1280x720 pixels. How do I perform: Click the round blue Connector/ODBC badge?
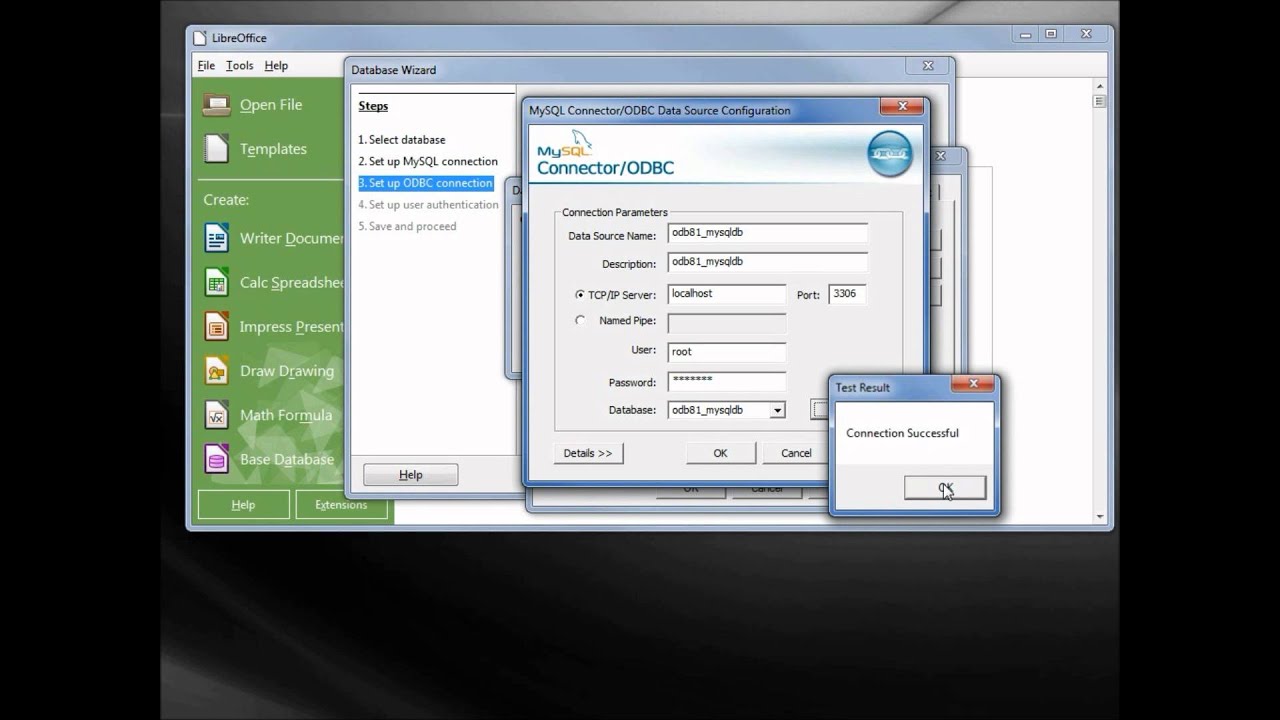click(889, 154)
